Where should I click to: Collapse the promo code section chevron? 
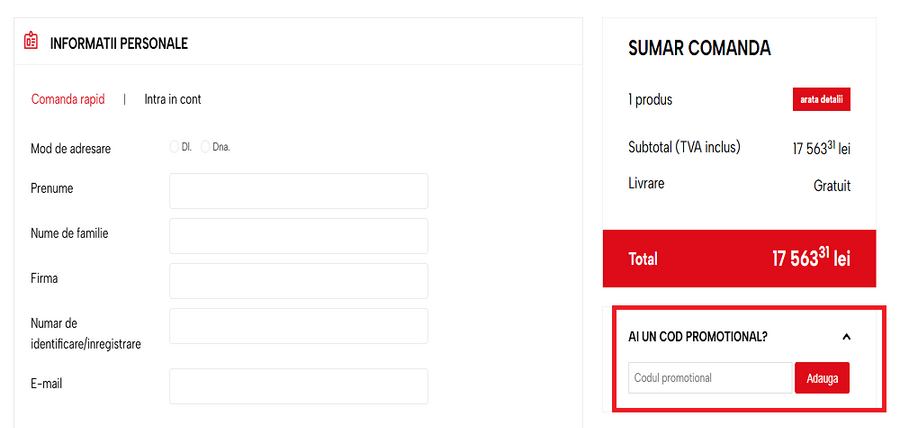pyautogui.click(x=846, y=337)
